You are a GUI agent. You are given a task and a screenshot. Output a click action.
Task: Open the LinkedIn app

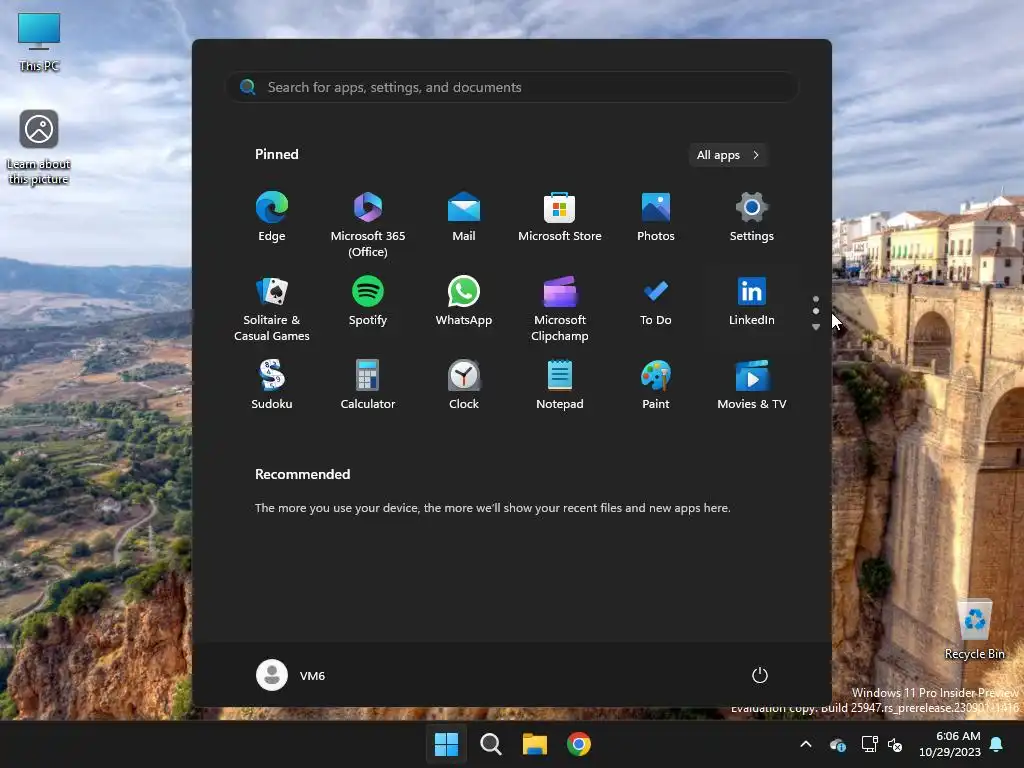tap(752, 301)
